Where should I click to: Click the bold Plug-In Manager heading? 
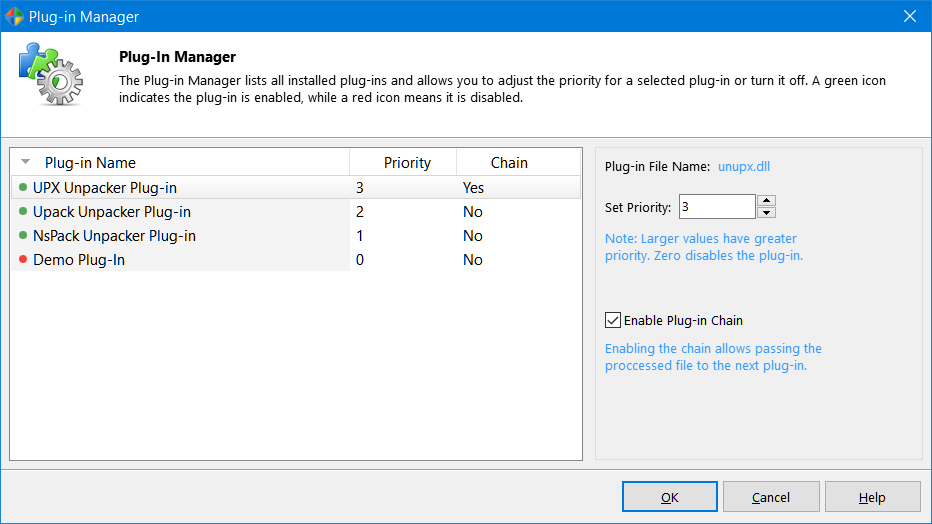[x=177, y=56]
